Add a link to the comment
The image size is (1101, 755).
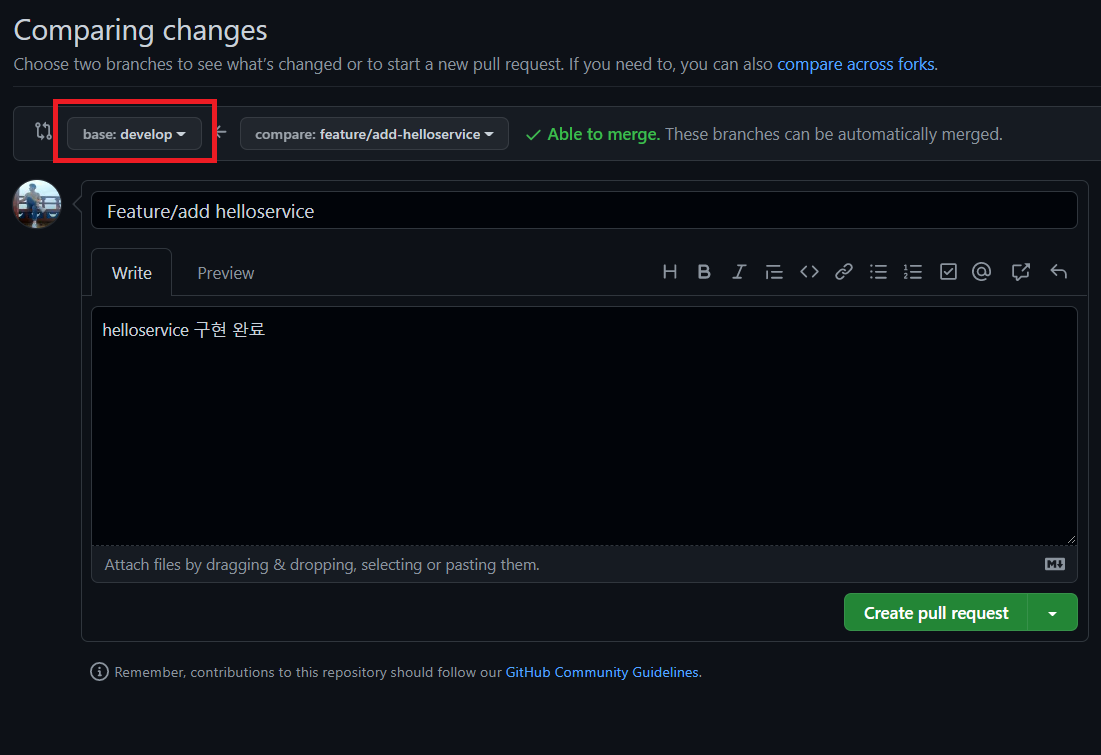843,272
